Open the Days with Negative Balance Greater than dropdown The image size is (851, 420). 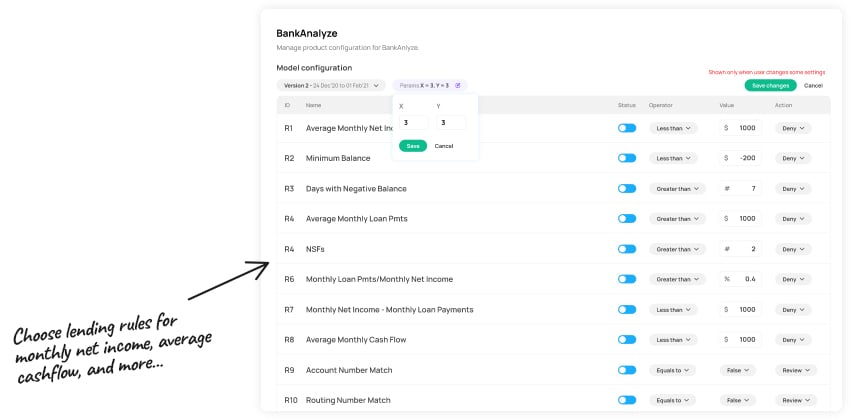pyautogui.click(x=677, y=189)
